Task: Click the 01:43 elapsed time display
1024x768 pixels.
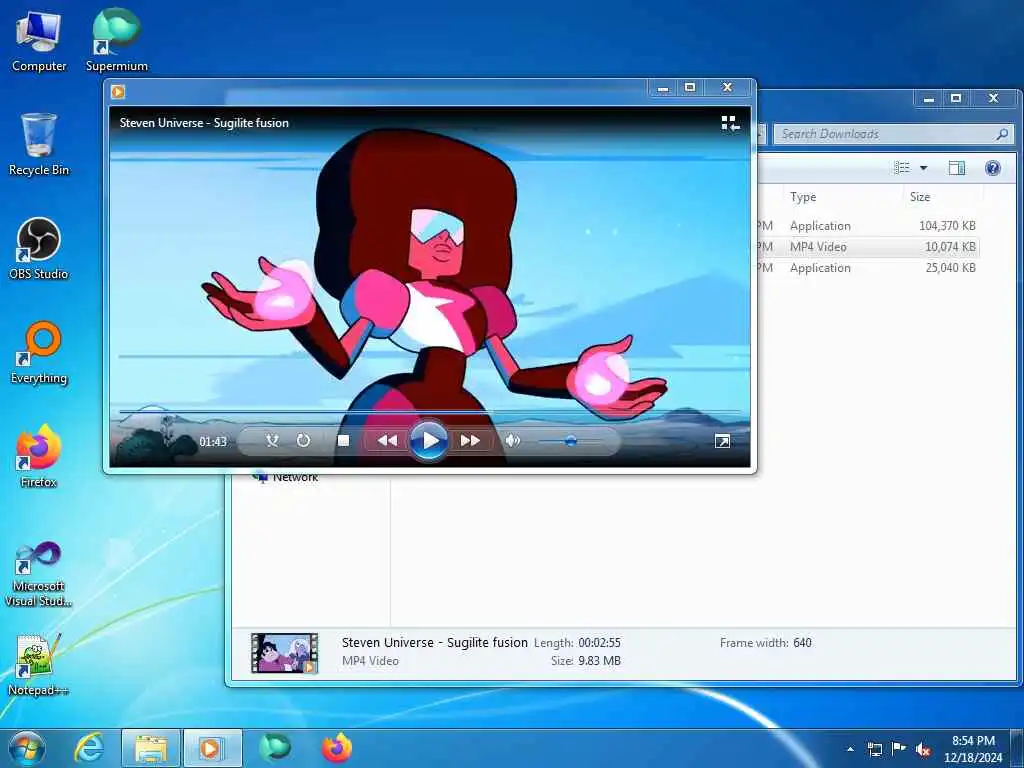Action: click(x=213, y=442)
